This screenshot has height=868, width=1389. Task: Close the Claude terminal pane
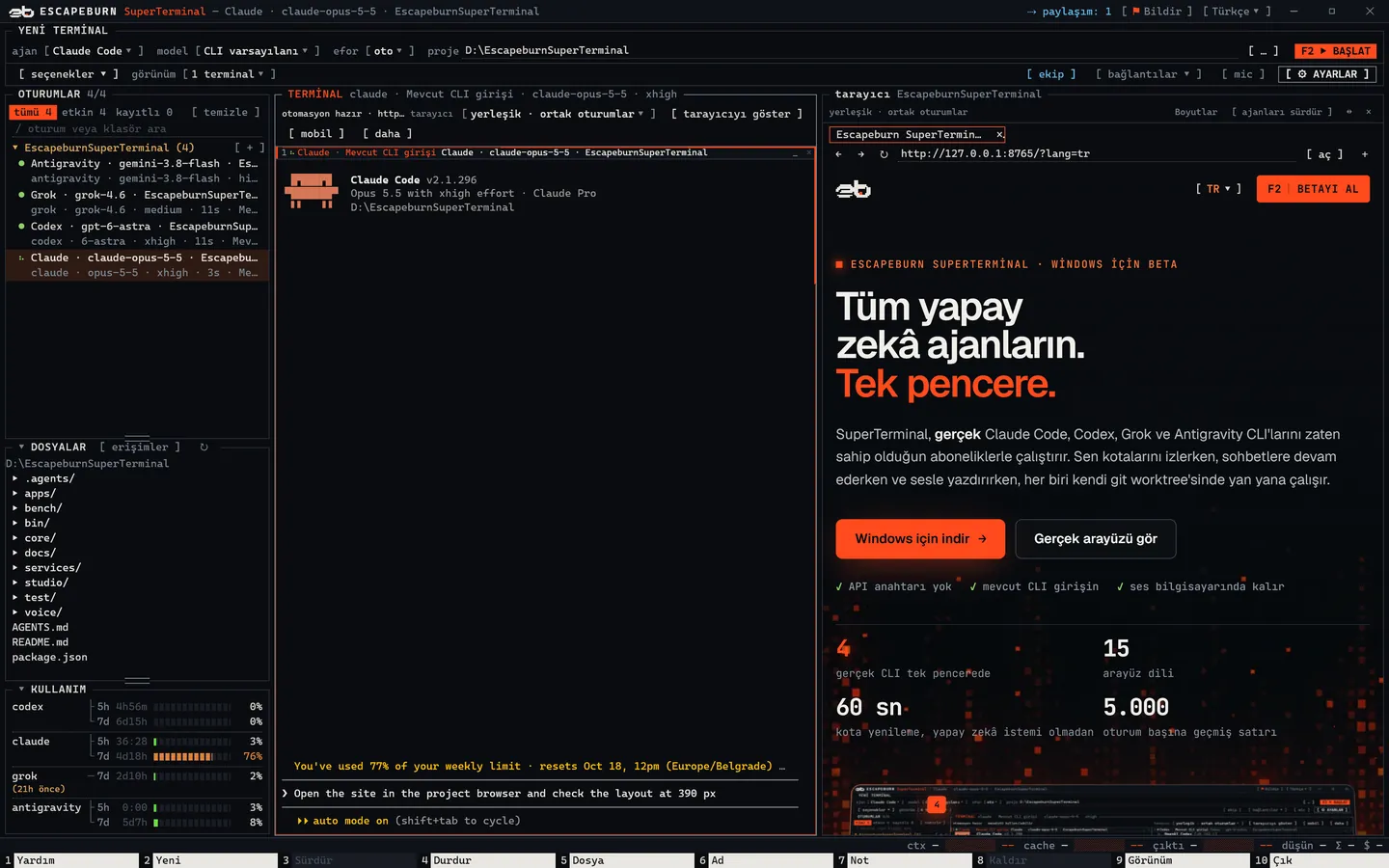click(809, 152)
